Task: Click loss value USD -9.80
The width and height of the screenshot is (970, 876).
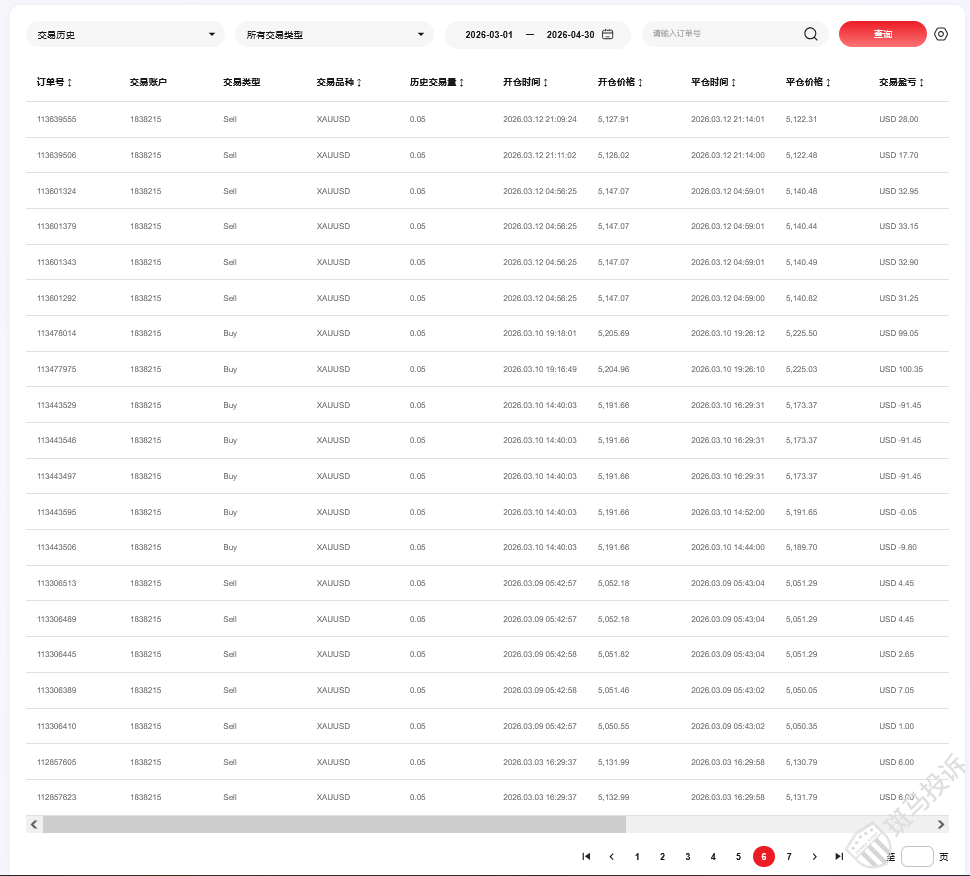Action: click(x=898, y=548)
